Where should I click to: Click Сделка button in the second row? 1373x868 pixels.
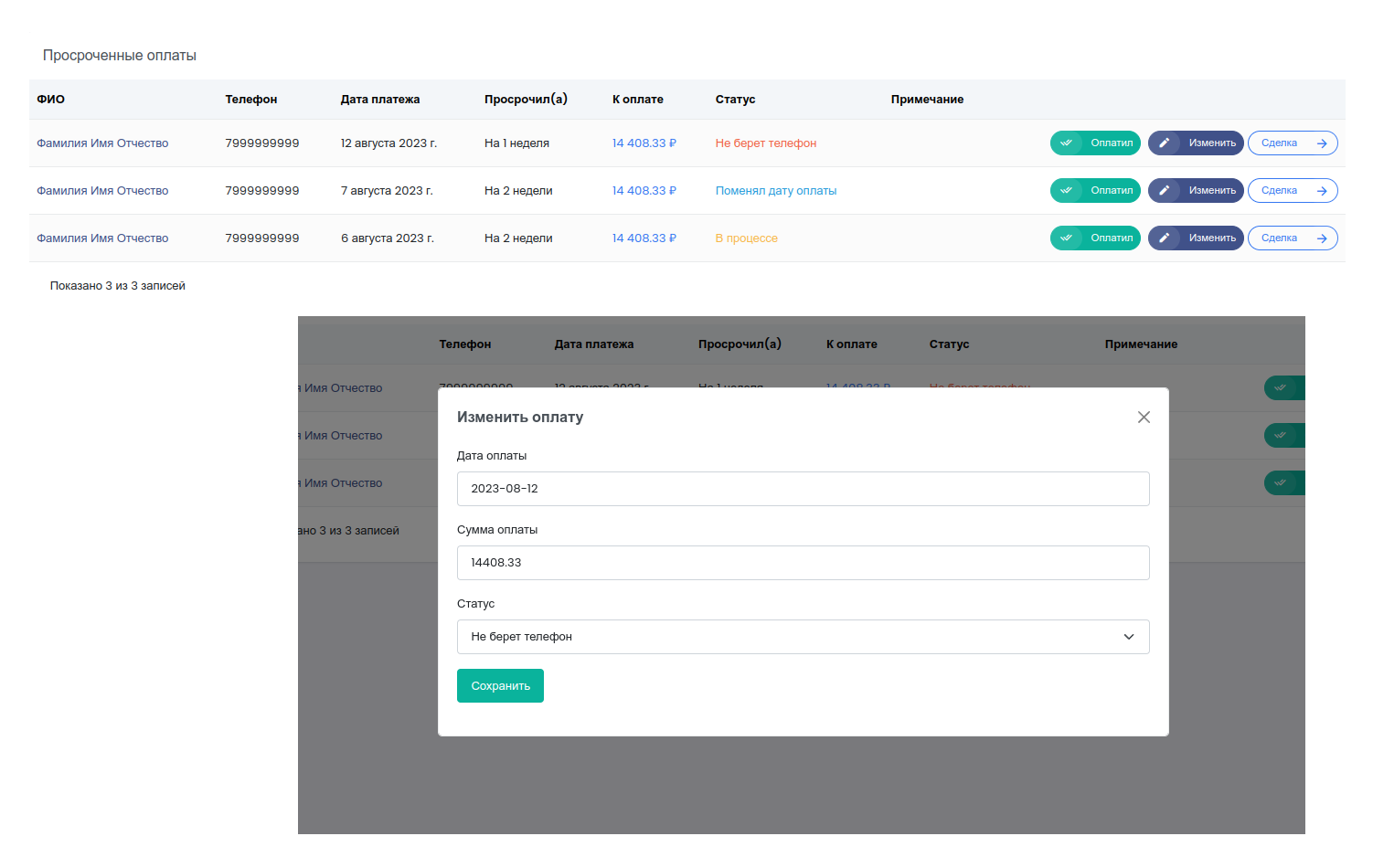1292,191
